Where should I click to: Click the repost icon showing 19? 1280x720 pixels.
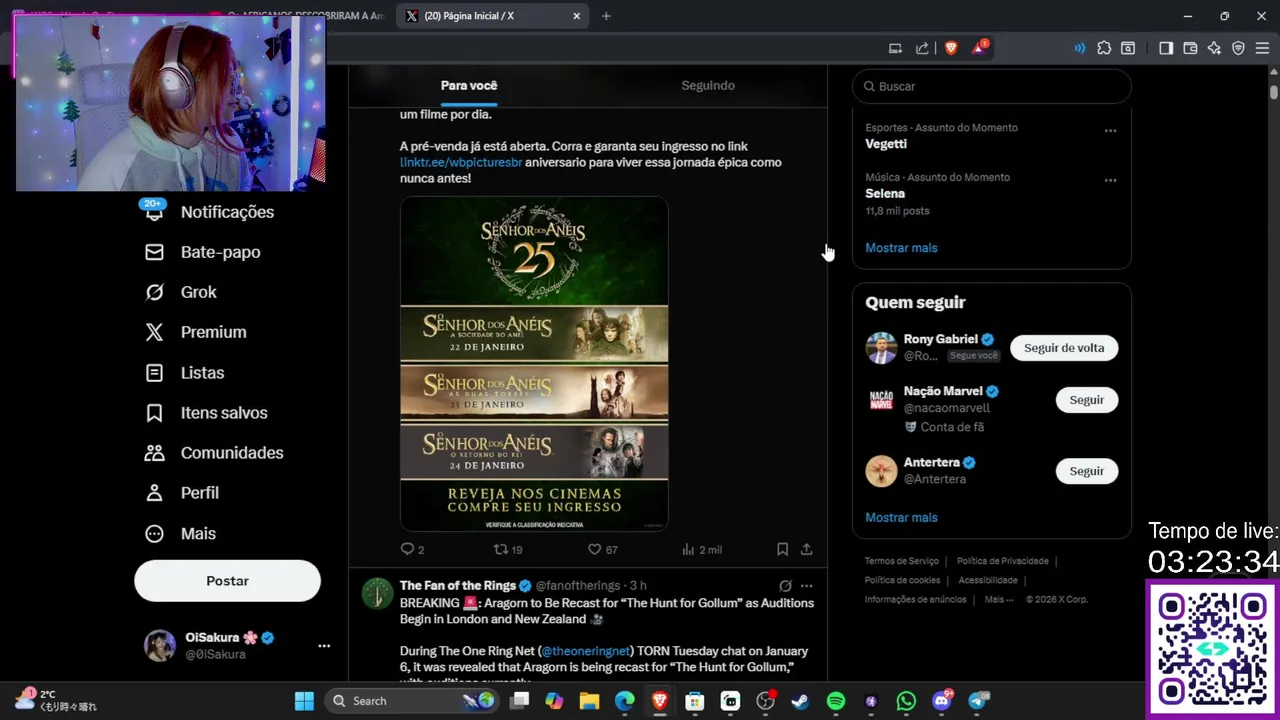pyautogui.click(x=508, y=549)
